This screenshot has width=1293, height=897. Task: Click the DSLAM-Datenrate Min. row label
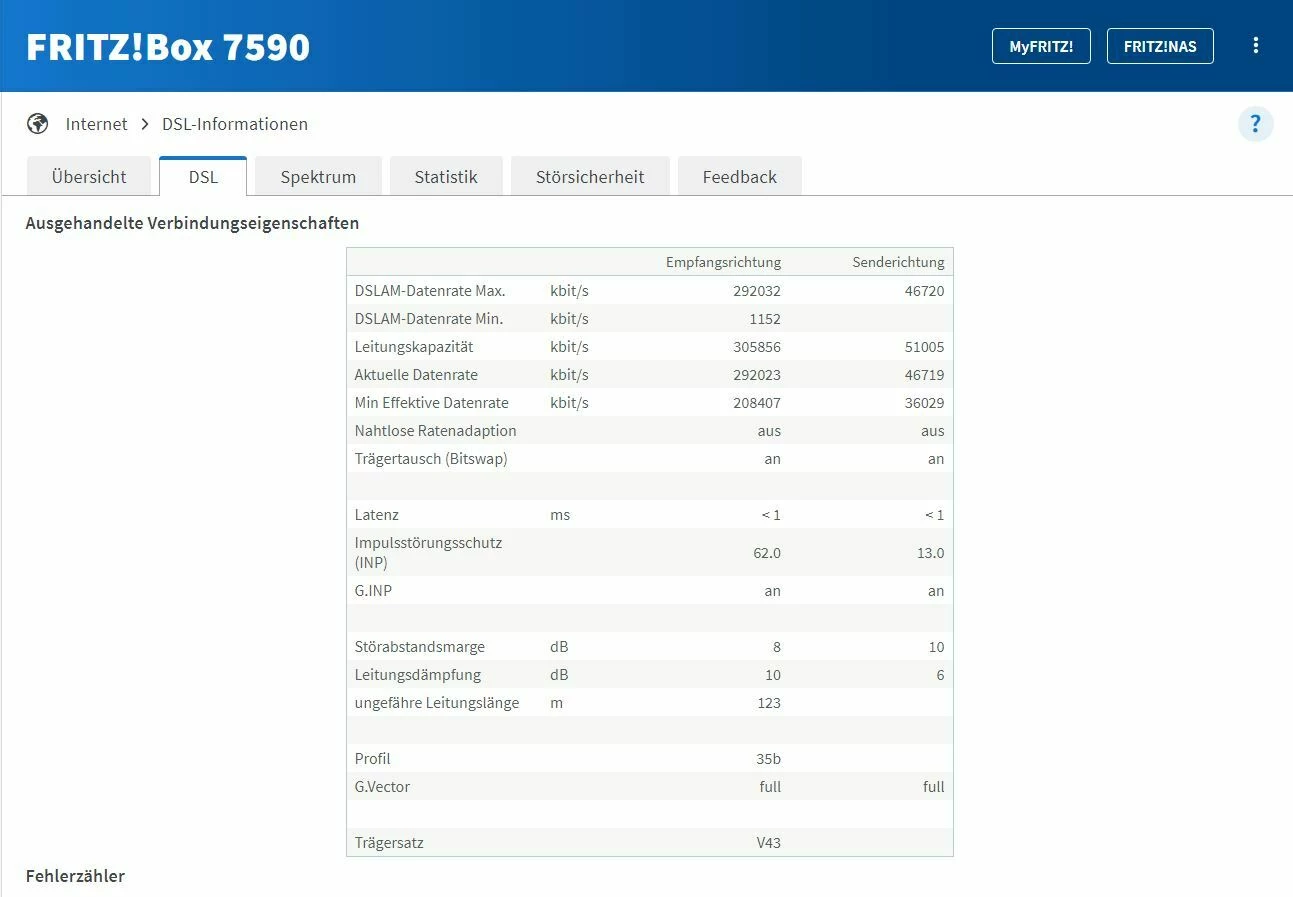click(429, 319)
